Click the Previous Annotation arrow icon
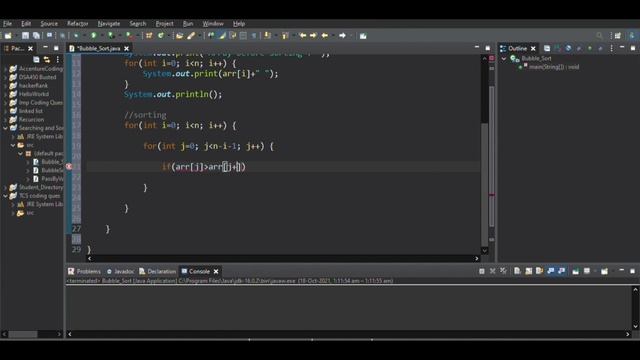640x360 pixels. [285, 36]
